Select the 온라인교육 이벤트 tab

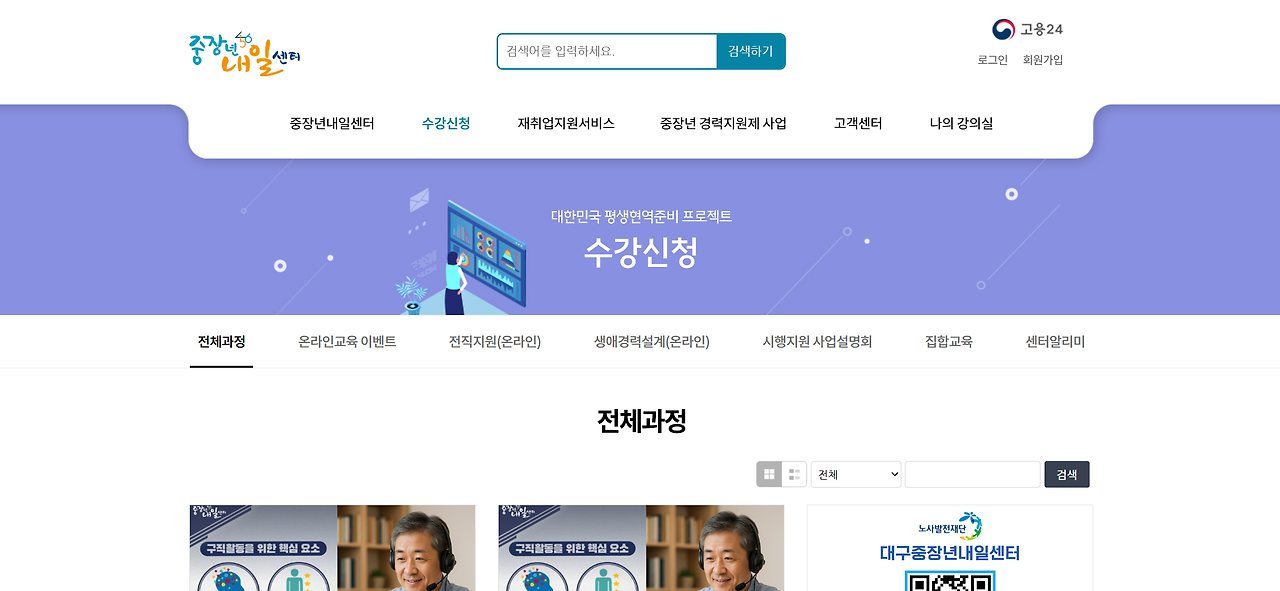click(347, 342)
